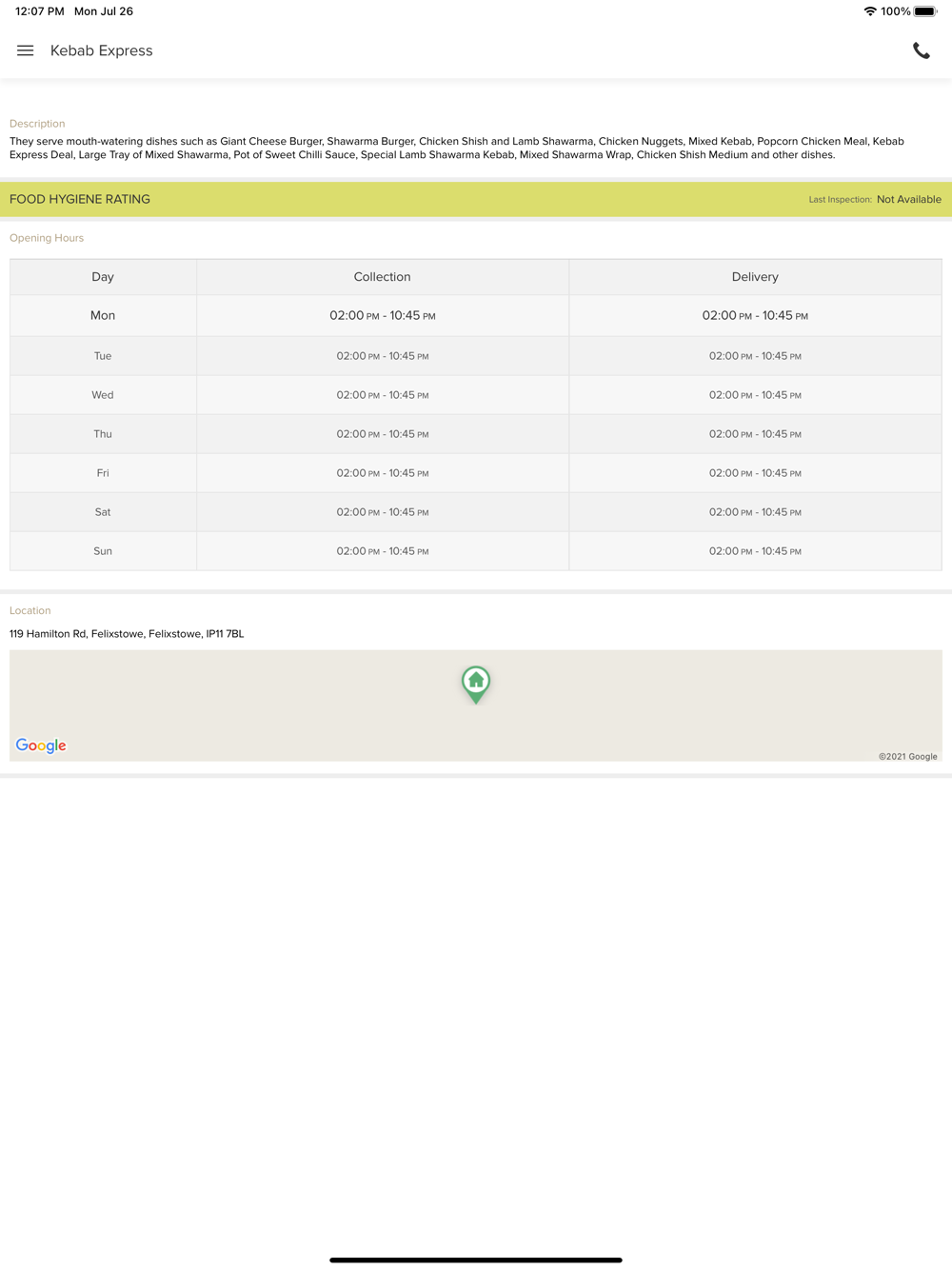Viewport: 952px width, 1270px height.
Task: Tap the phone call icon
Action: pyautogui.click(x=921, y=50)
